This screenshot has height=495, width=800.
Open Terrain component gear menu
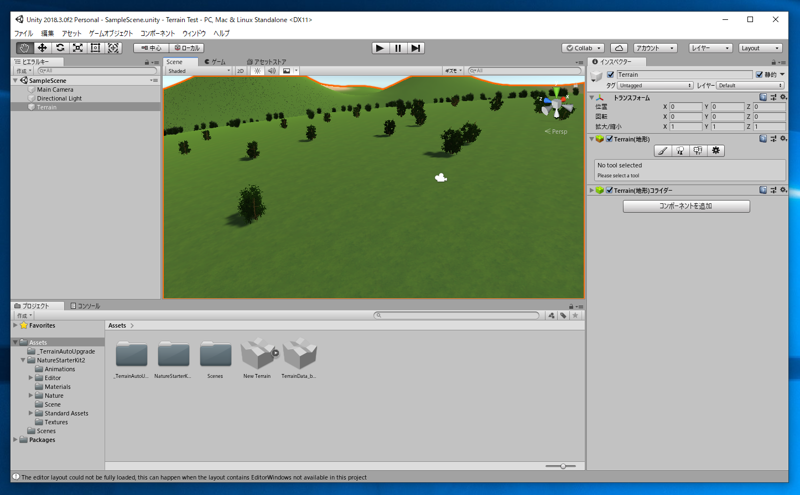click(783, 139)
